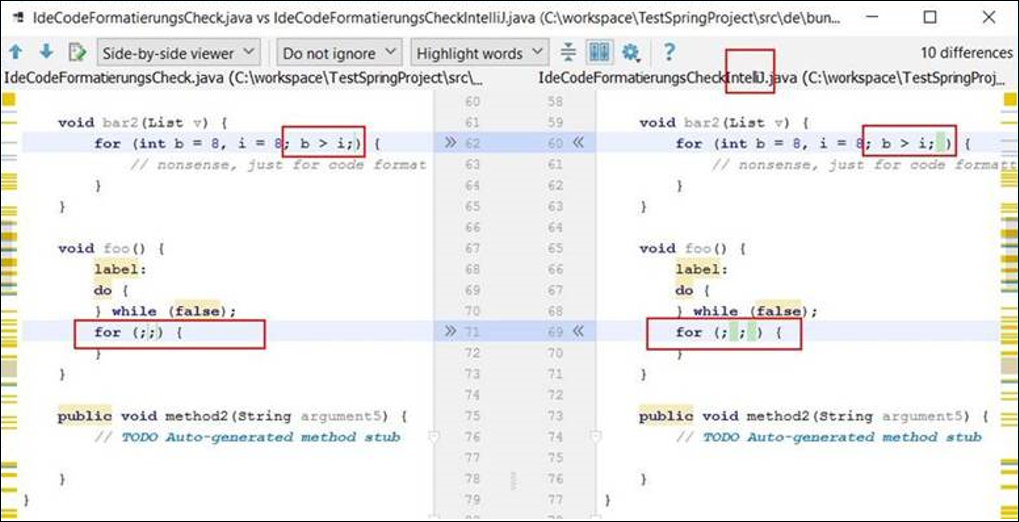Viewport: 1019px width, 522px height.
Task: Open the Highlight words dropdown
Action: 481,52
